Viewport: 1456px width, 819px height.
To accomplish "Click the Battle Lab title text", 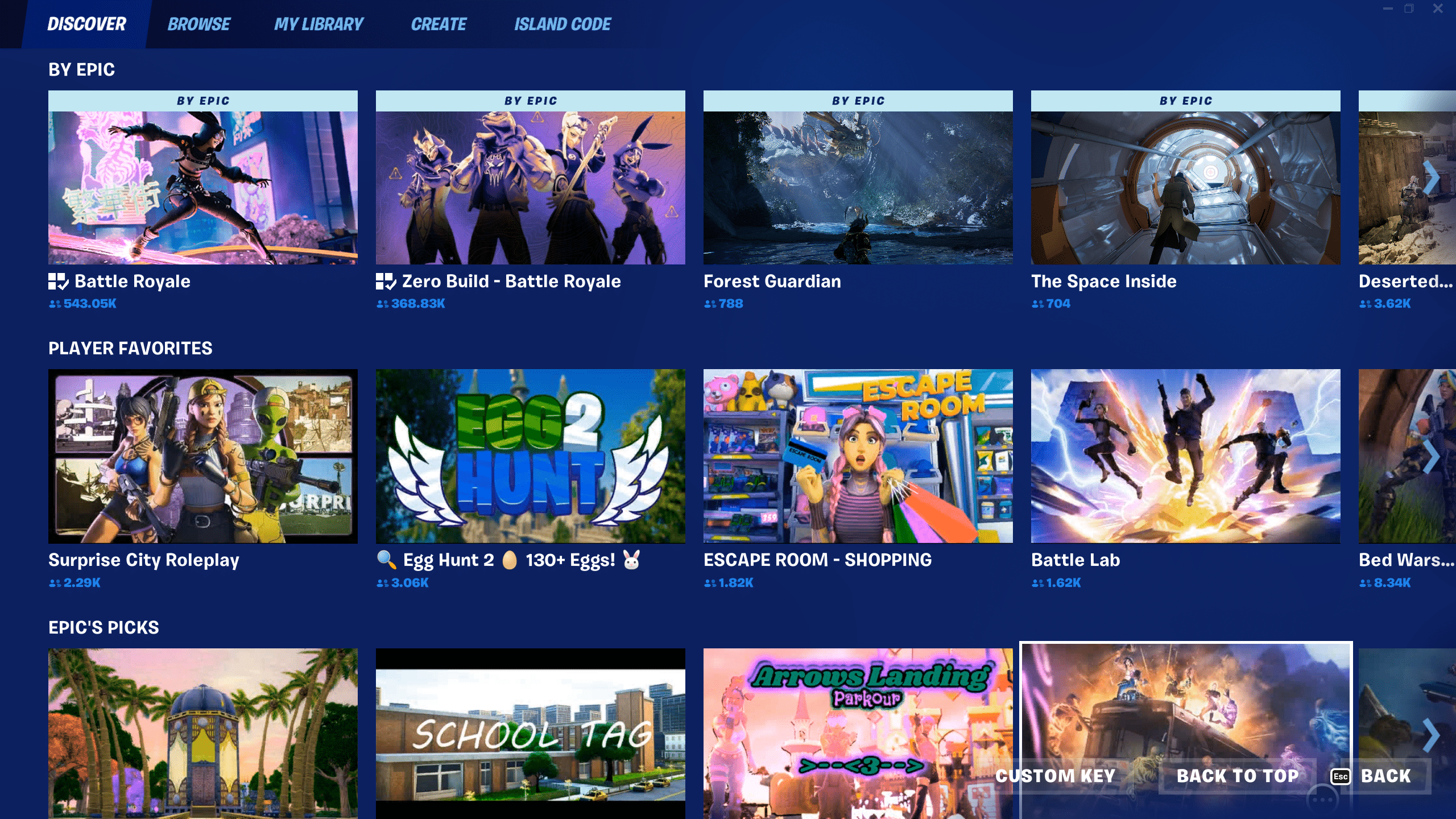I will pyautogui.click(x=1076, y=560).
